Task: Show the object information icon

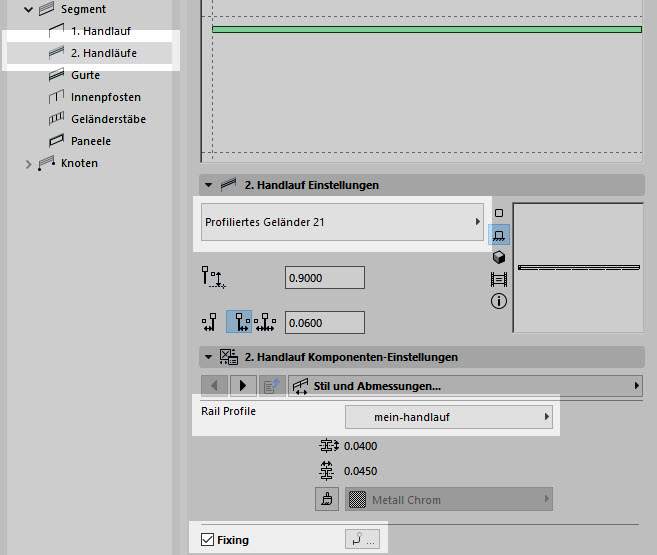Action: [x=499, y=301]
